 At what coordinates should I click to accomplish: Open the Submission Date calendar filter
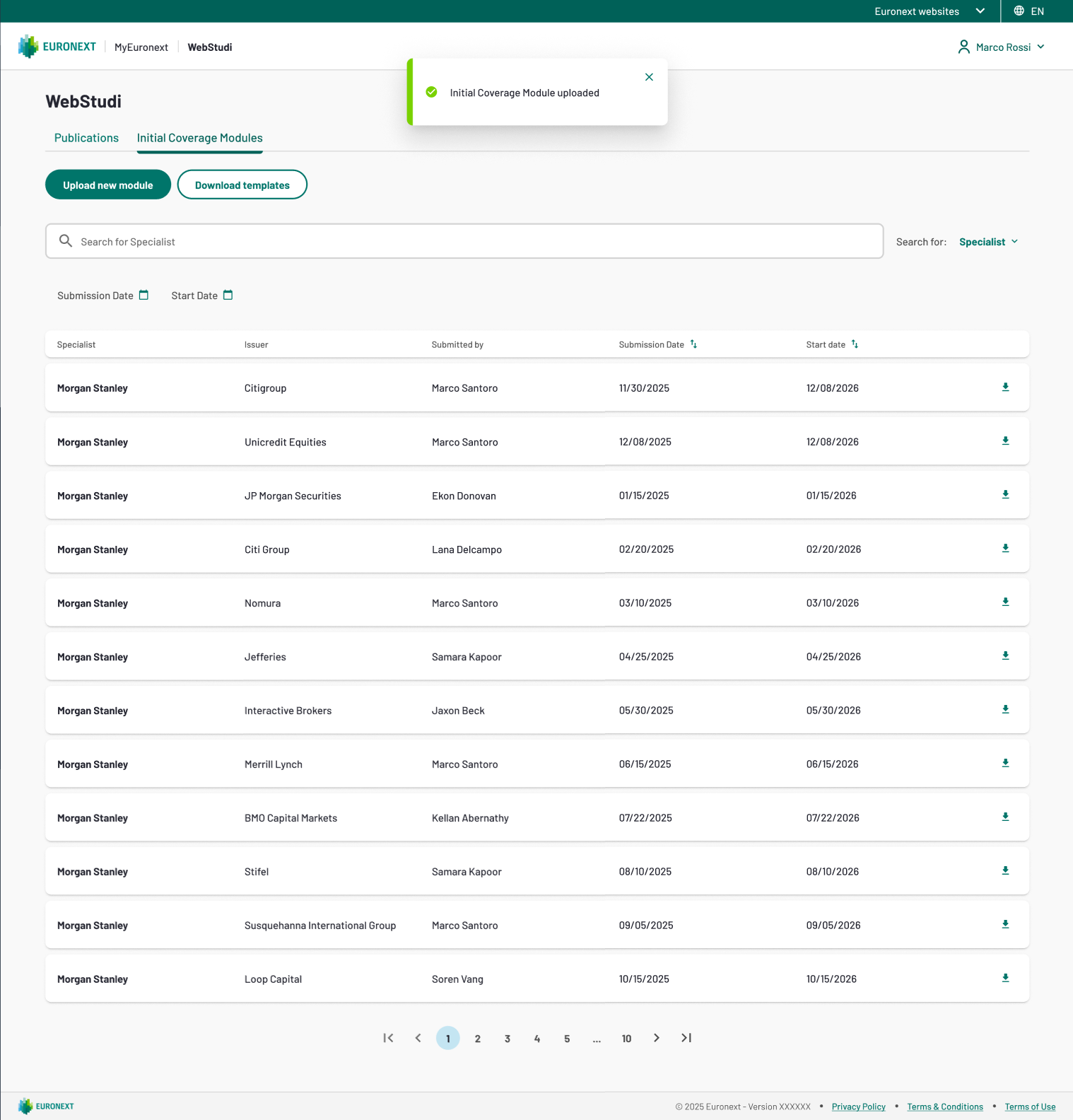click(144, 296)
